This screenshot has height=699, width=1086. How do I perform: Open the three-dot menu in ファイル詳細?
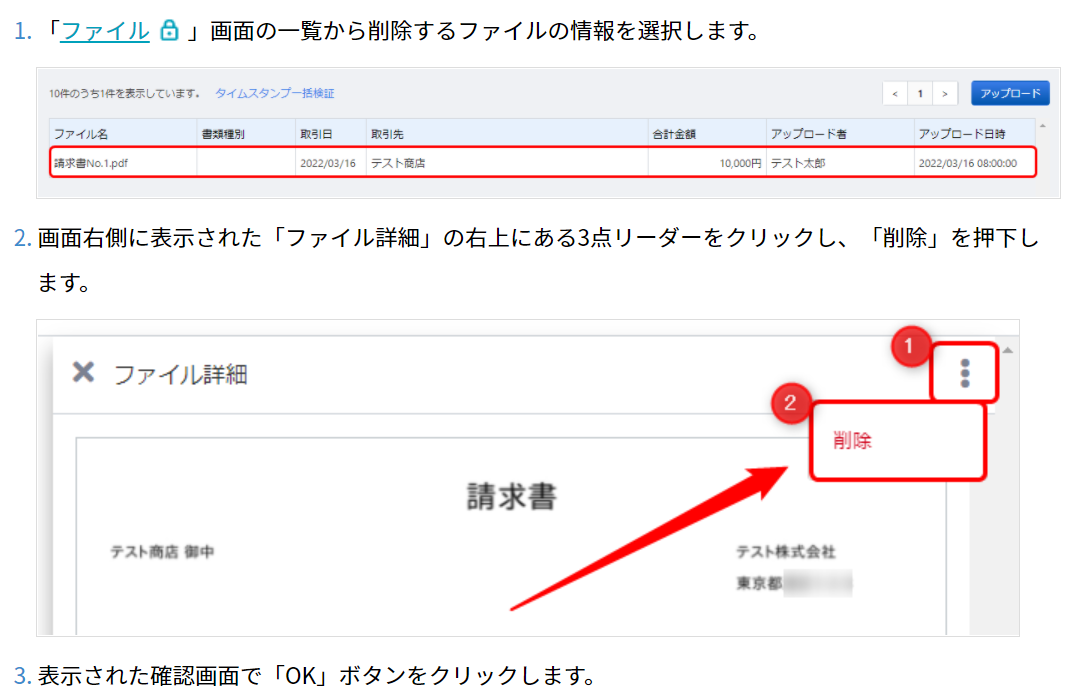pos(964,373)
